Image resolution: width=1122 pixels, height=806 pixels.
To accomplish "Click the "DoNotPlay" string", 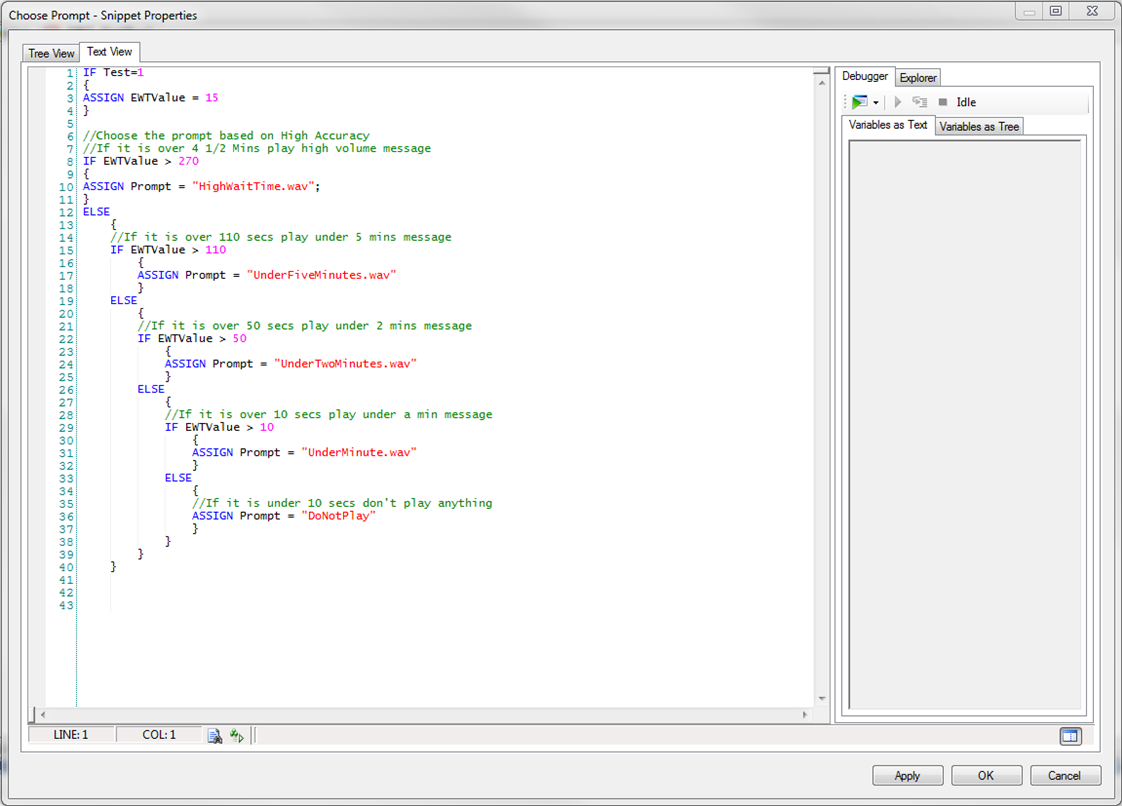I will click(338, 515).
